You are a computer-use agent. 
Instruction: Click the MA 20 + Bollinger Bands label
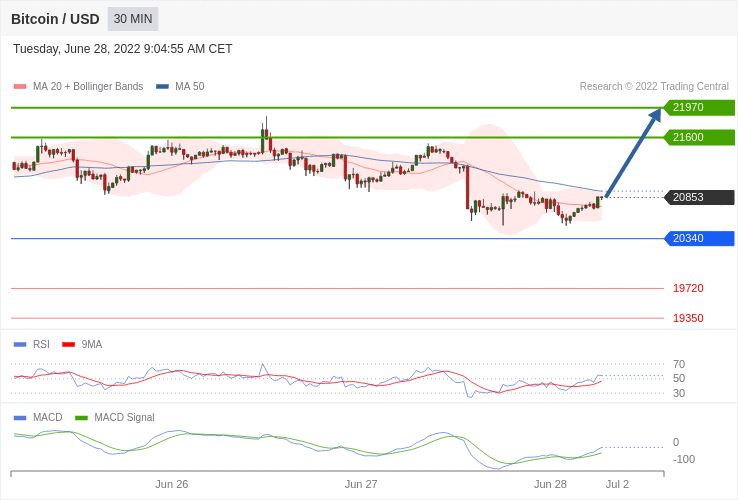pos(88,87)
